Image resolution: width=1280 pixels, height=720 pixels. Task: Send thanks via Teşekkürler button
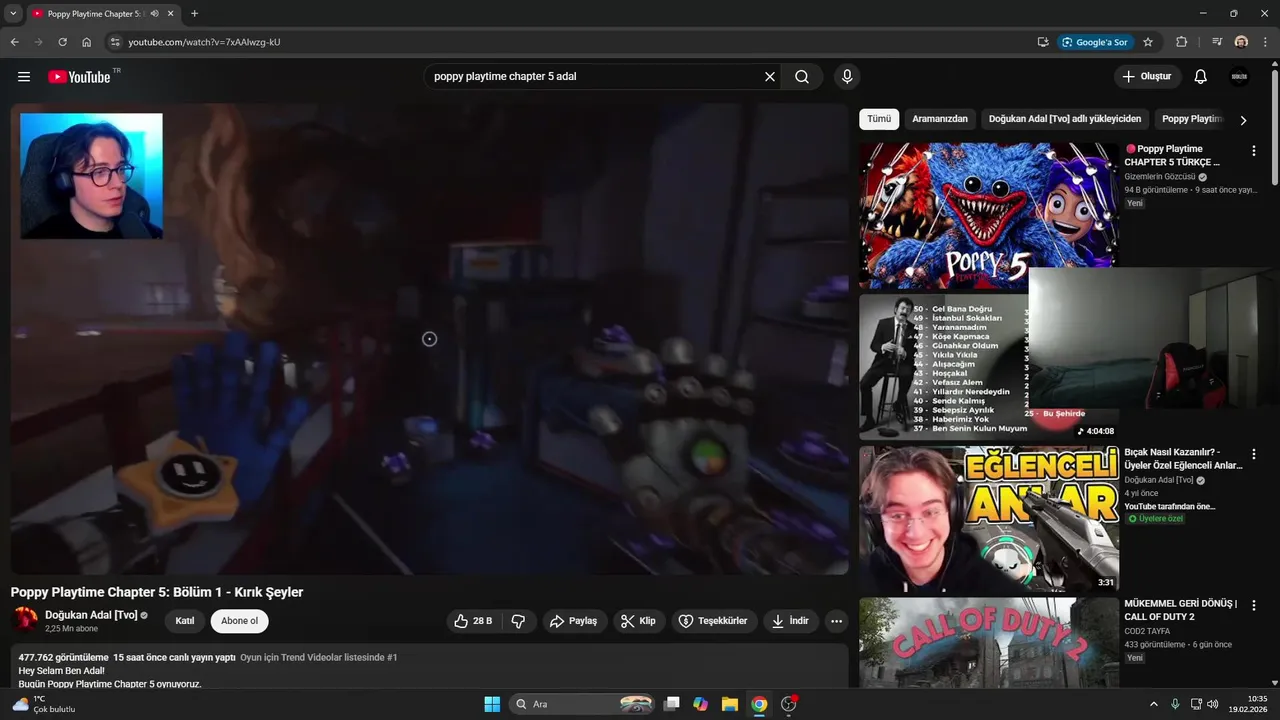tap(714, 621)
